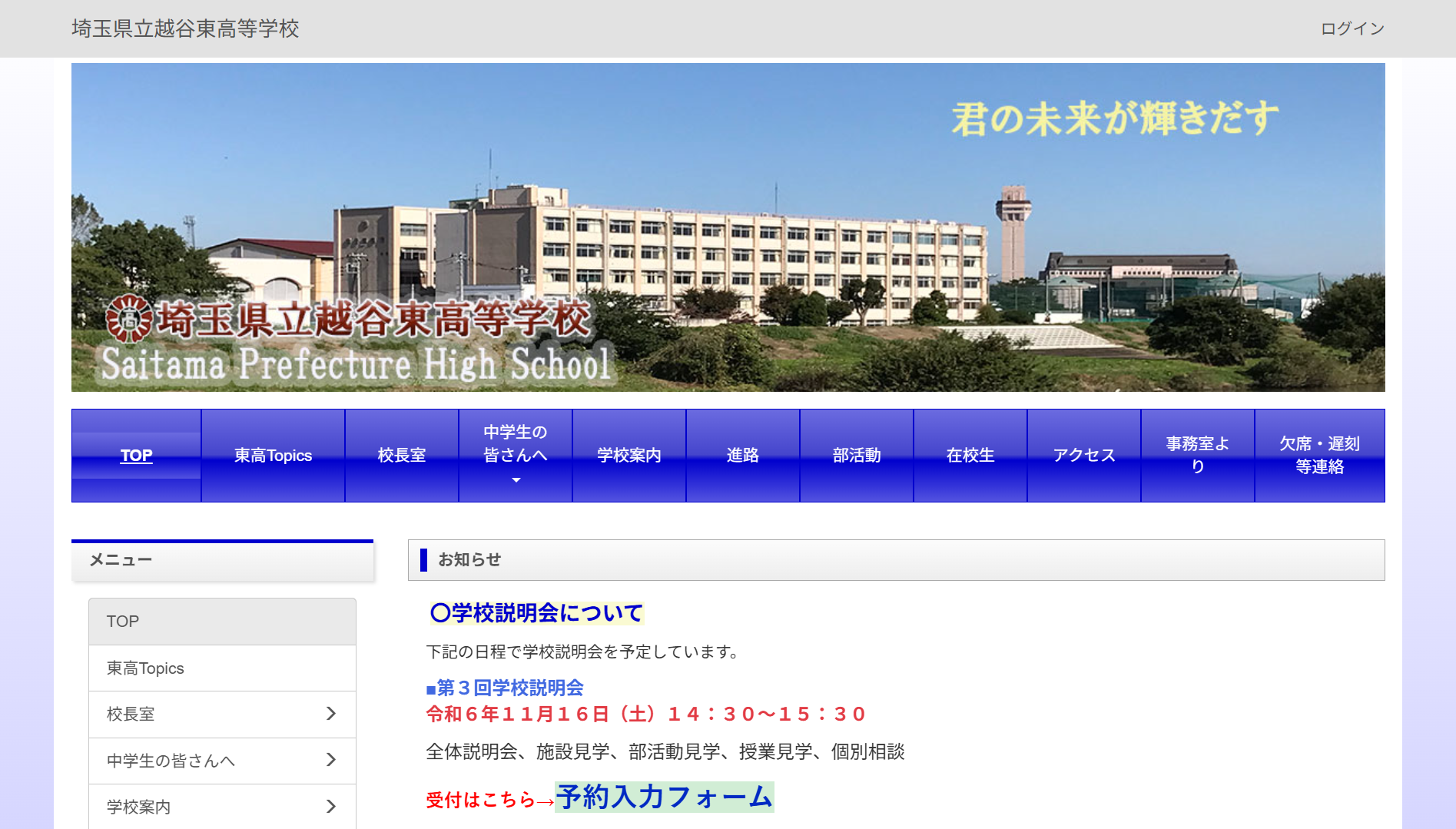
Task: Open the 在校生 navigation tab
Action: (970, 456)
